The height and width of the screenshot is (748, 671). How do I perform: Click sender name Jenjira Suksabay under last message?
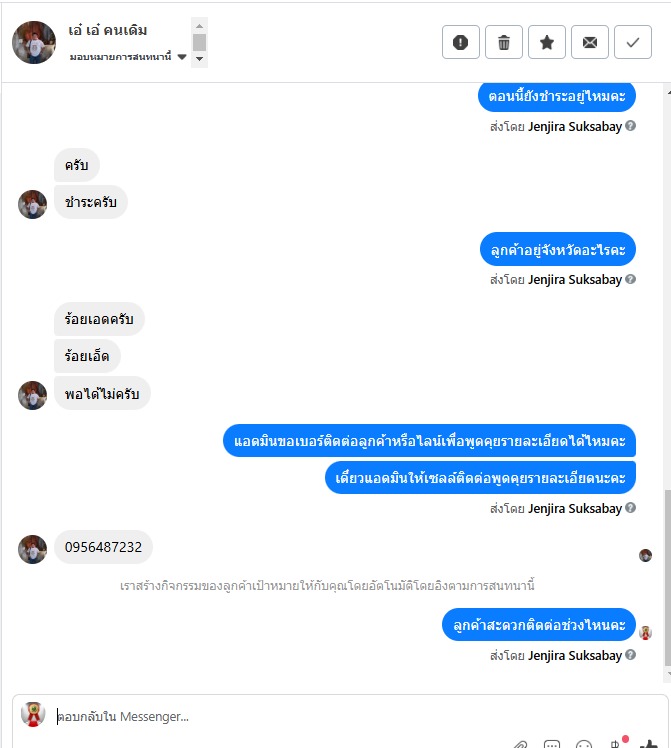click(575, 655)
